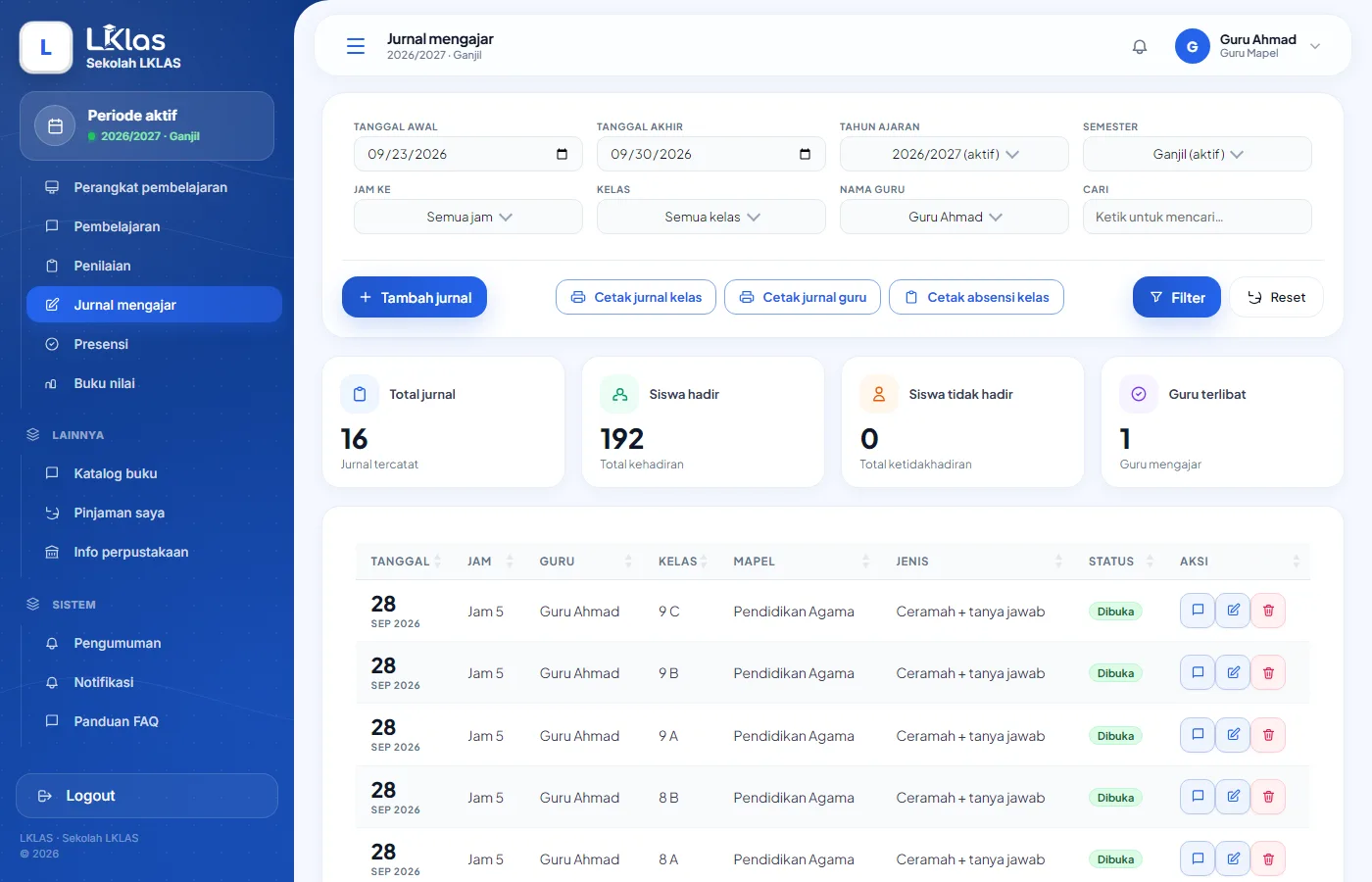Delete the 9 A journal entry
The height and width of the screenshot is (882, 1372).
point(1268,735)
